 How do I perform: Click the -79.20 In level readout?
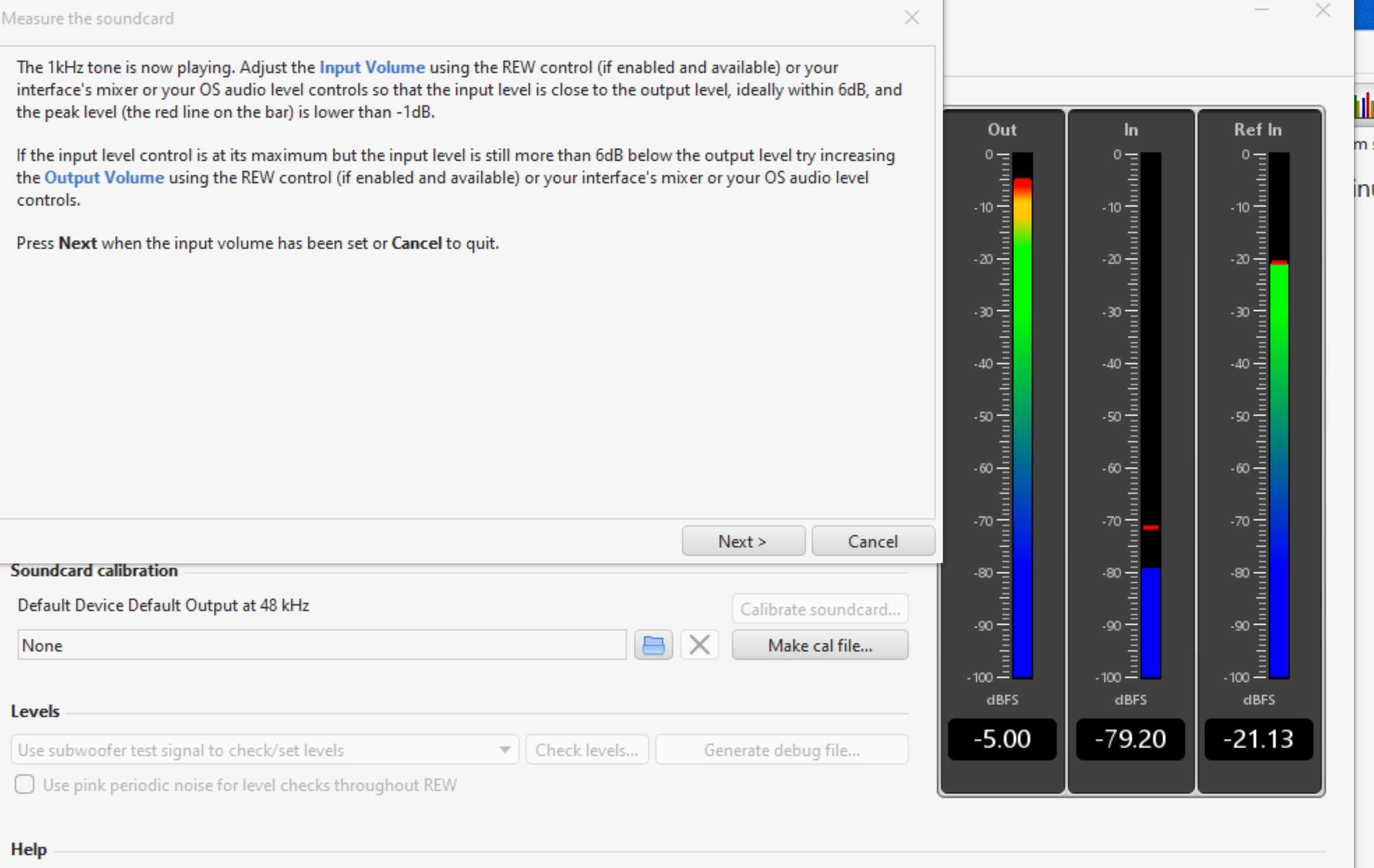point(1130,739)
